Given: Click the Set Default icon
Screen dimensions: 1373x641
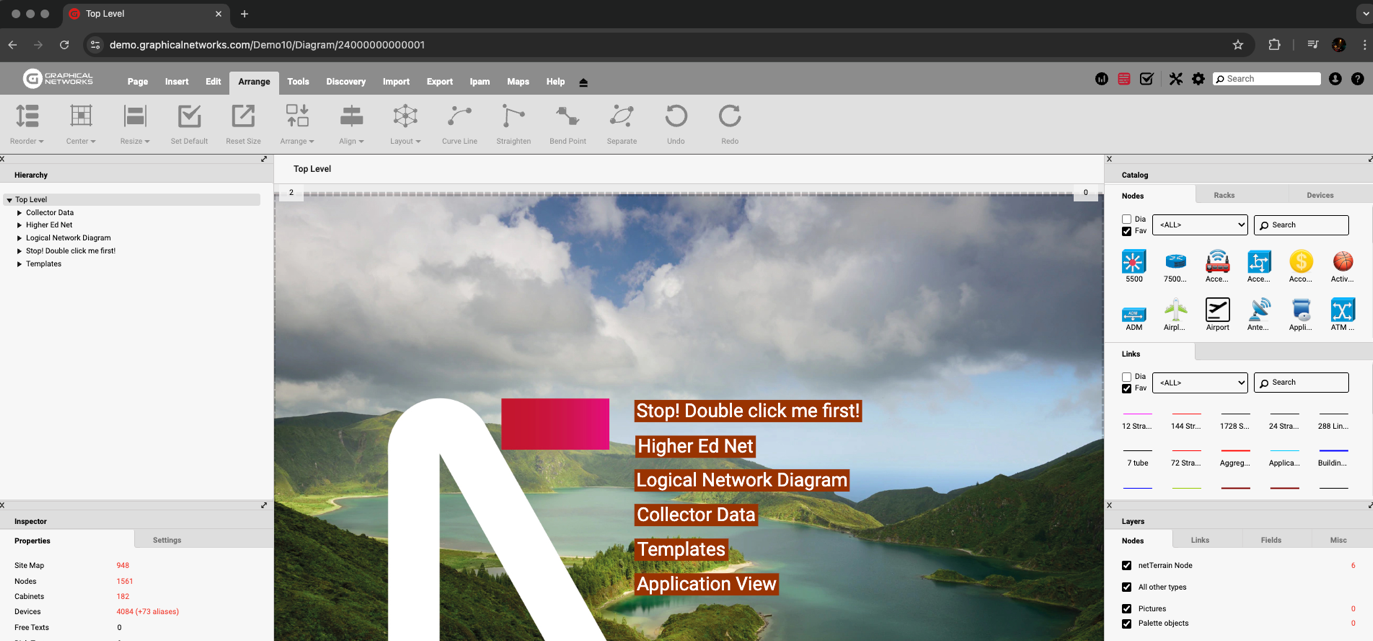Looking at the screenshot, I should pos(189,117).
